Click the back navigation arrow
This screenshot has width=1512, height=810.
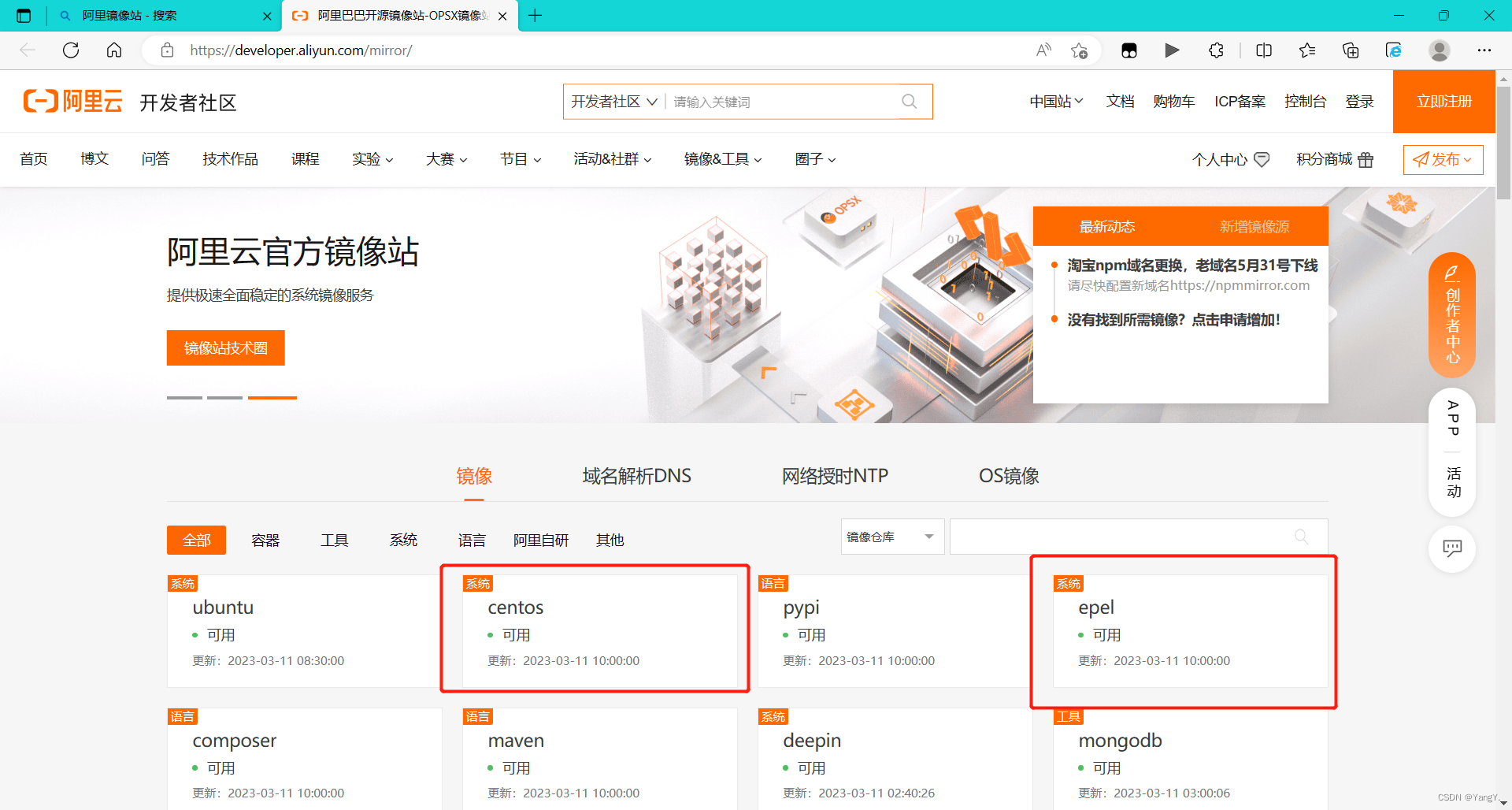[x=28, y=50]
